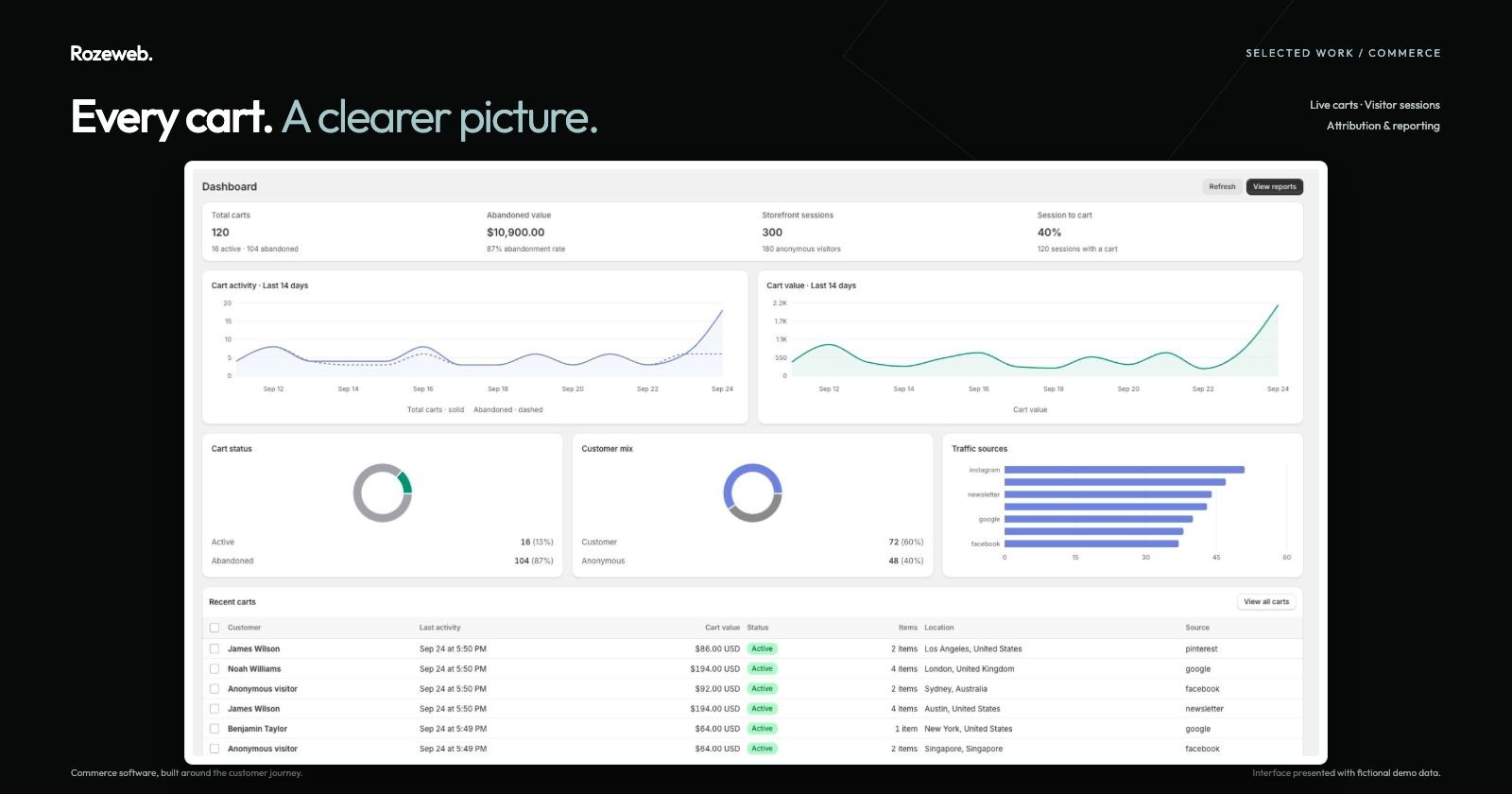Check James Wilson's Austin cart checkbox
Image resolution: width=1512 pixels, height=794 pixels.
point(215,709)
